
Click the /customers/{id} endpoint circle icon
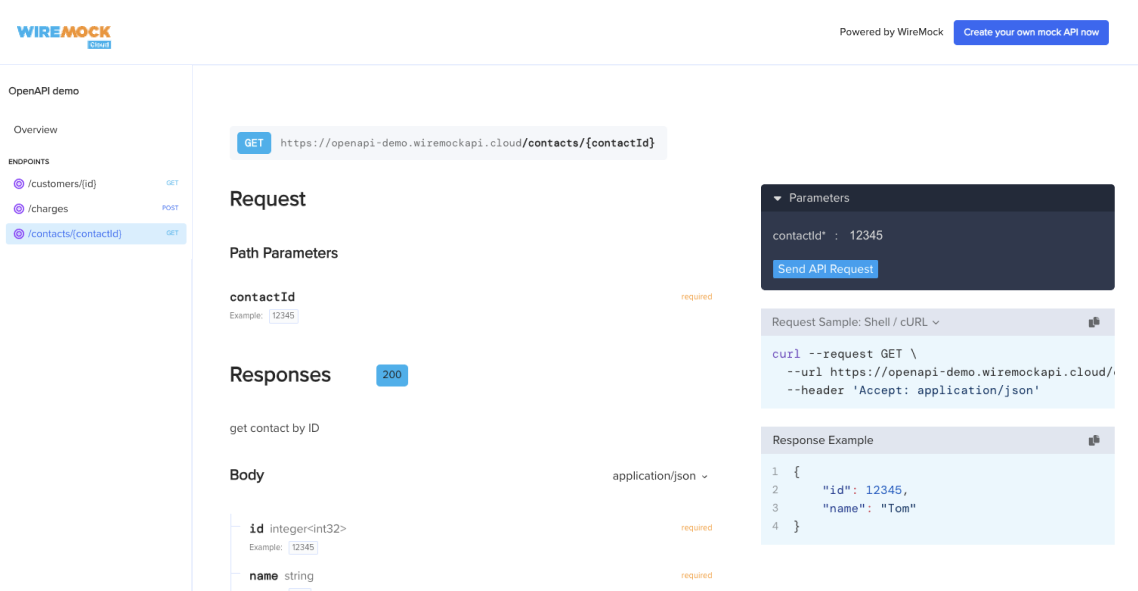(19, 184)
